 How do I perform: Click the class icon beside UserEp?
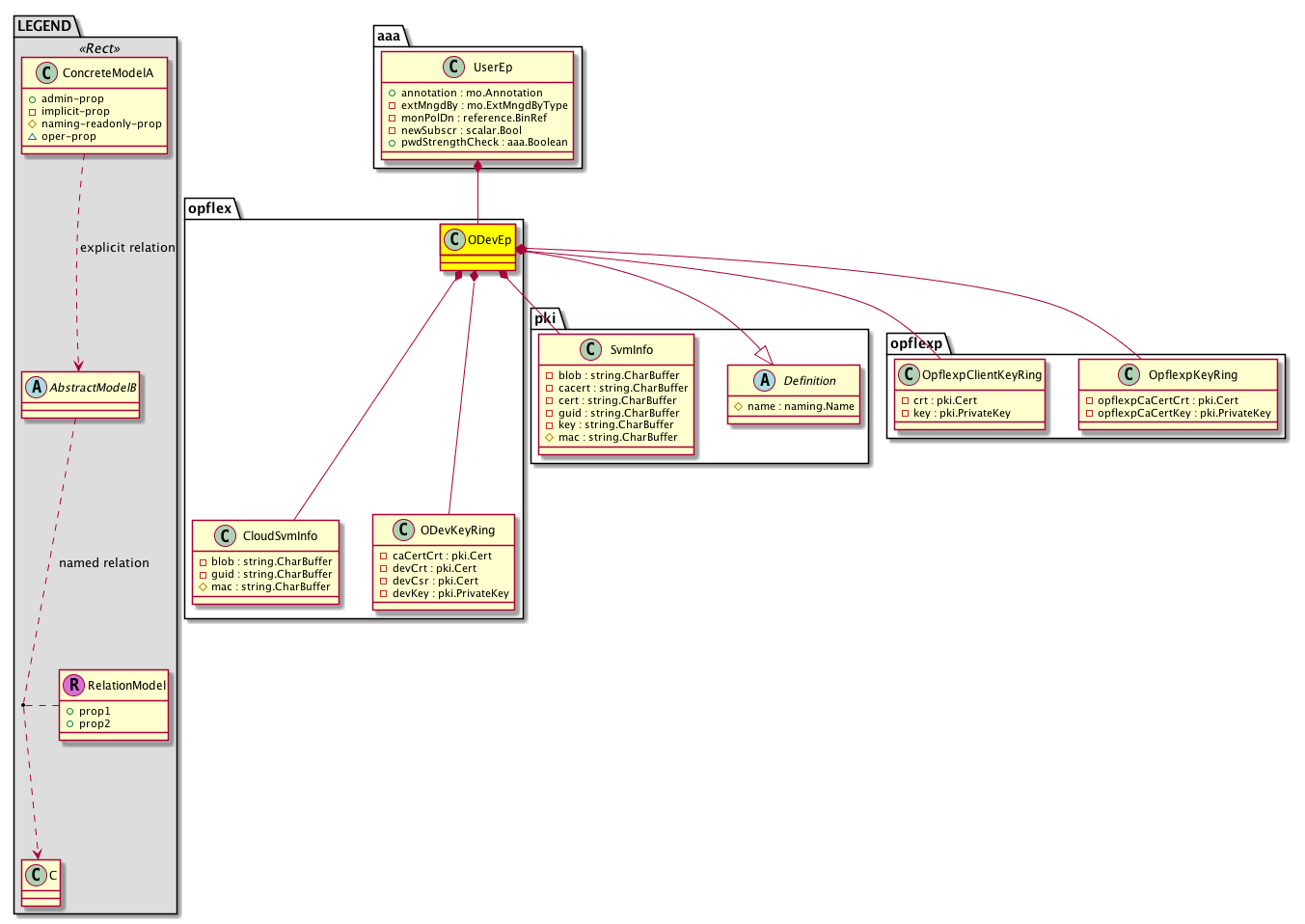pos(453,67)
